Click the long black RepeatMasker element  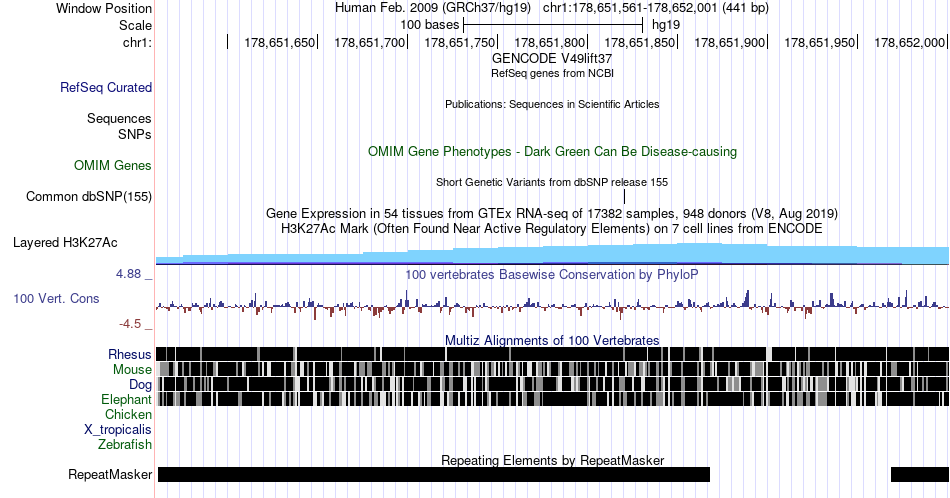434,474
